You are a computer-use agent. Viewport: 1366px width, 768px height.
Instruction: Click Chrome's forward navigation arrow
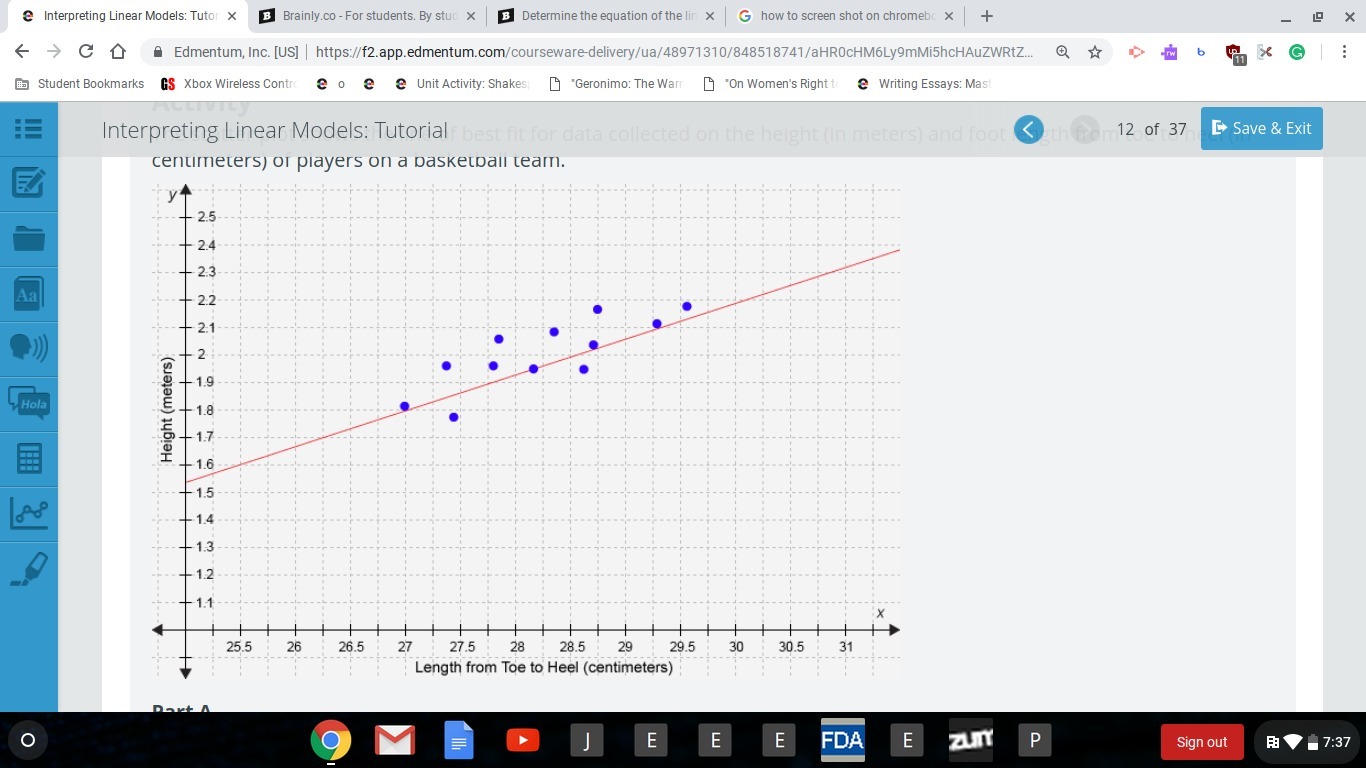tap(54, 51)
